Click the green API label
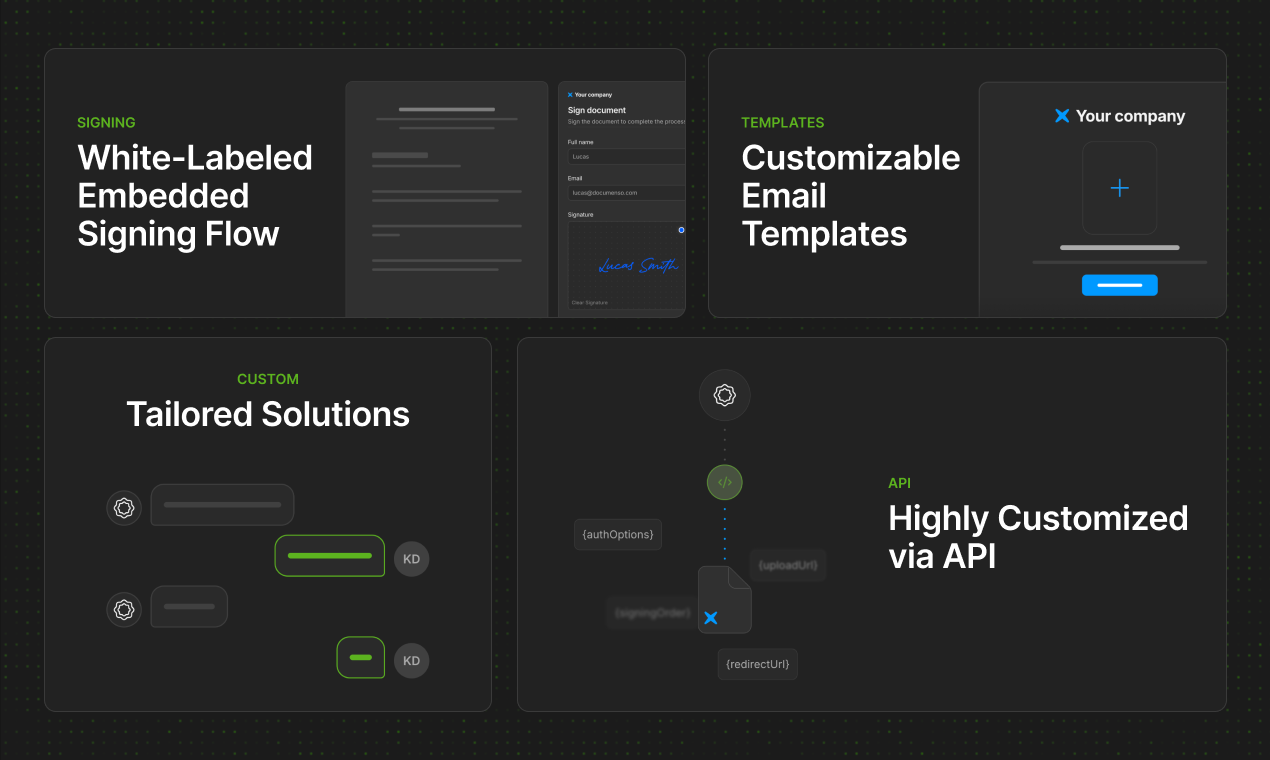Viewport: 1270px width, 760px height. tap(900, 483)
